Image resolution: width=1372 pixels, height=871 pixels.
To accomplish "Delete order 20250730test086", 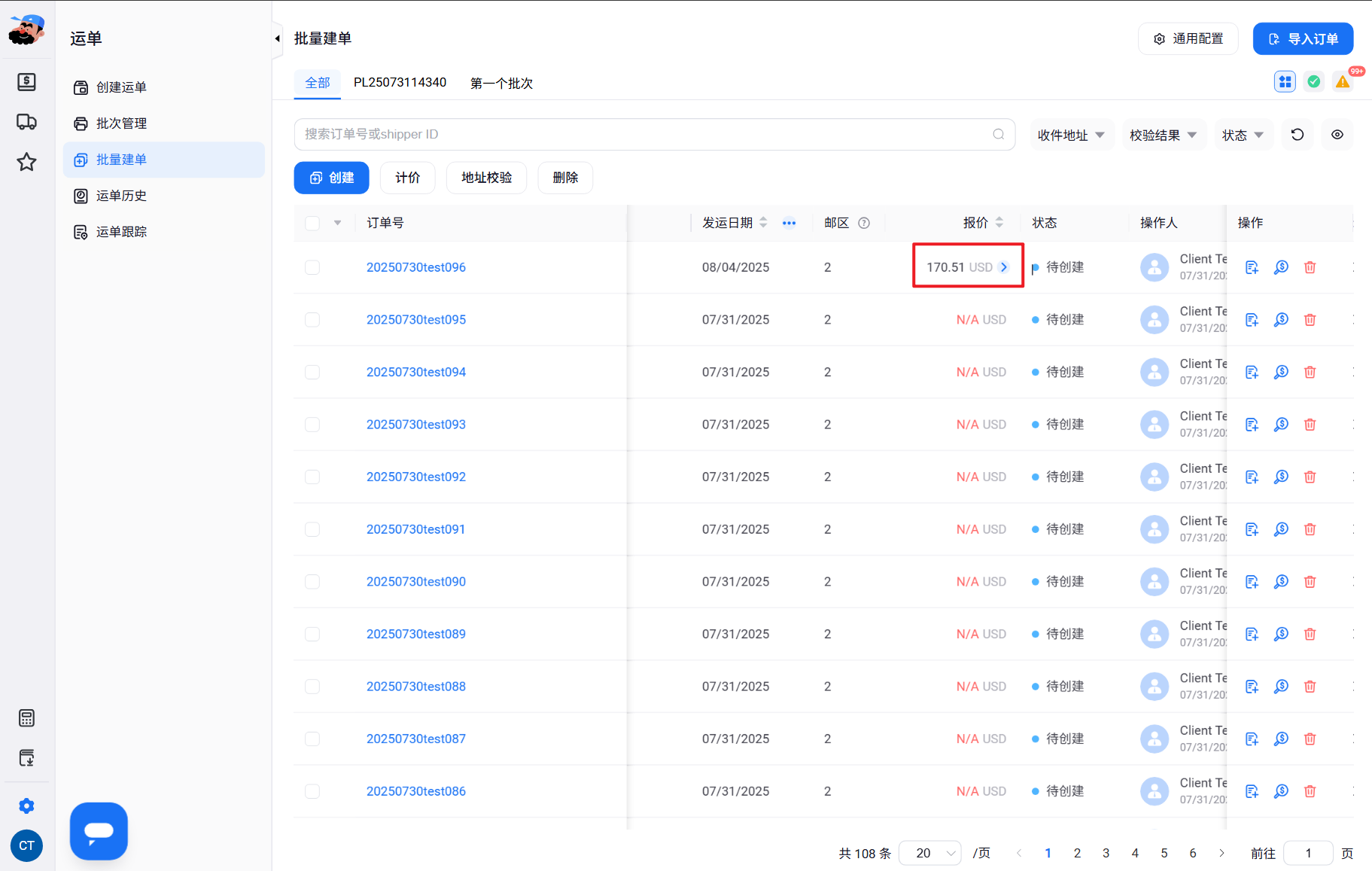I will [x=1310, y=791].
